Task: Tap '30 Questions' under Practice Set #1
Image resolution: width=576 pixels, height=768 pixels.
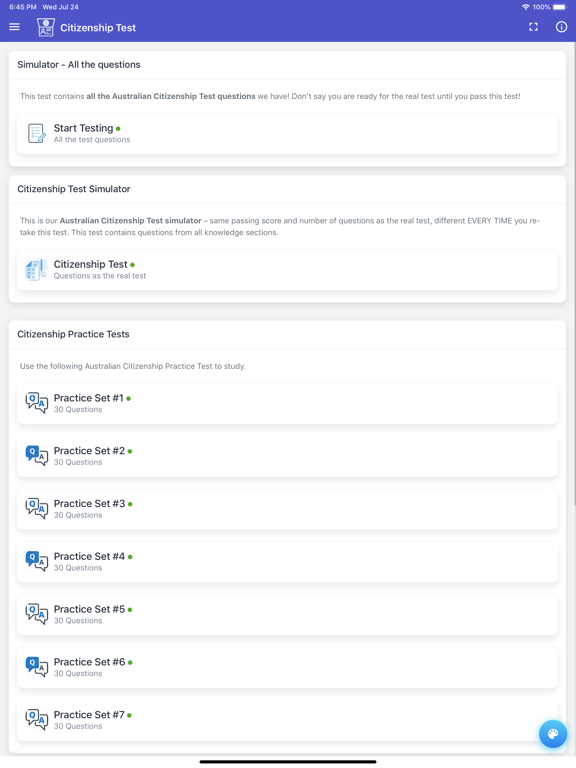Action: 78,409
